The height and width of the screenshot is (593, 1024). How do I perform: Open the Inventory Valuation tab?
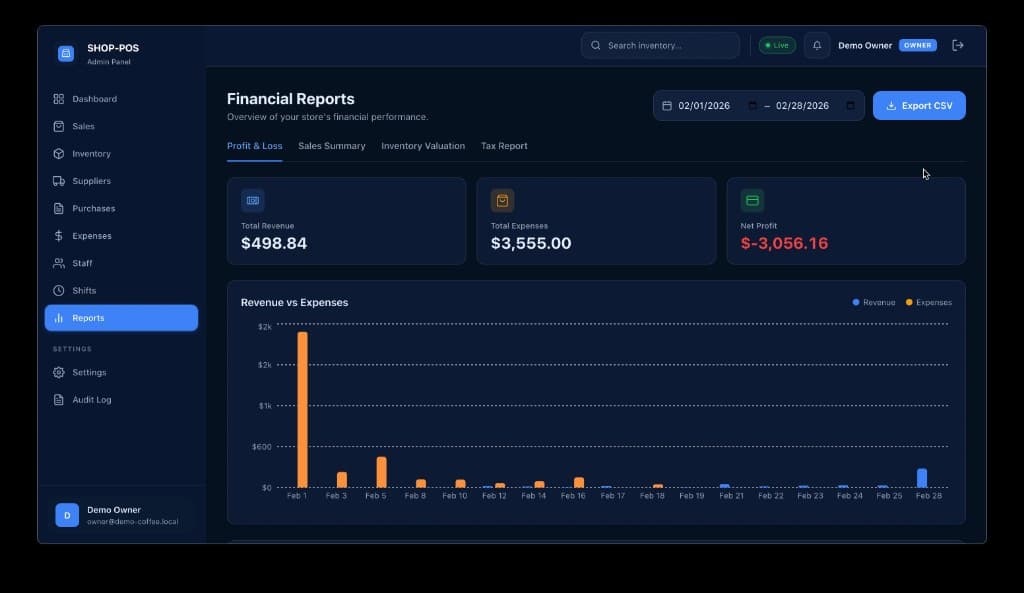(423, 146)
